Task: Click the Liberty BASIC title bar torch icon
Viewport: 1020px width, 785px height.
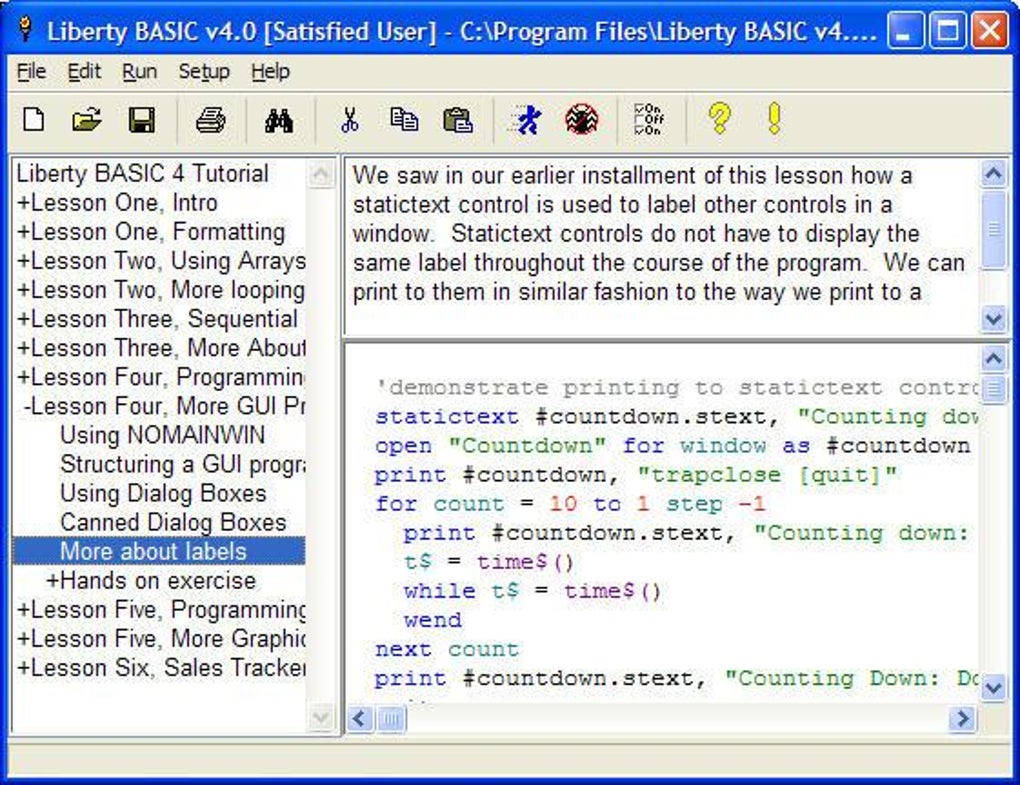Action: pos(25,29)
